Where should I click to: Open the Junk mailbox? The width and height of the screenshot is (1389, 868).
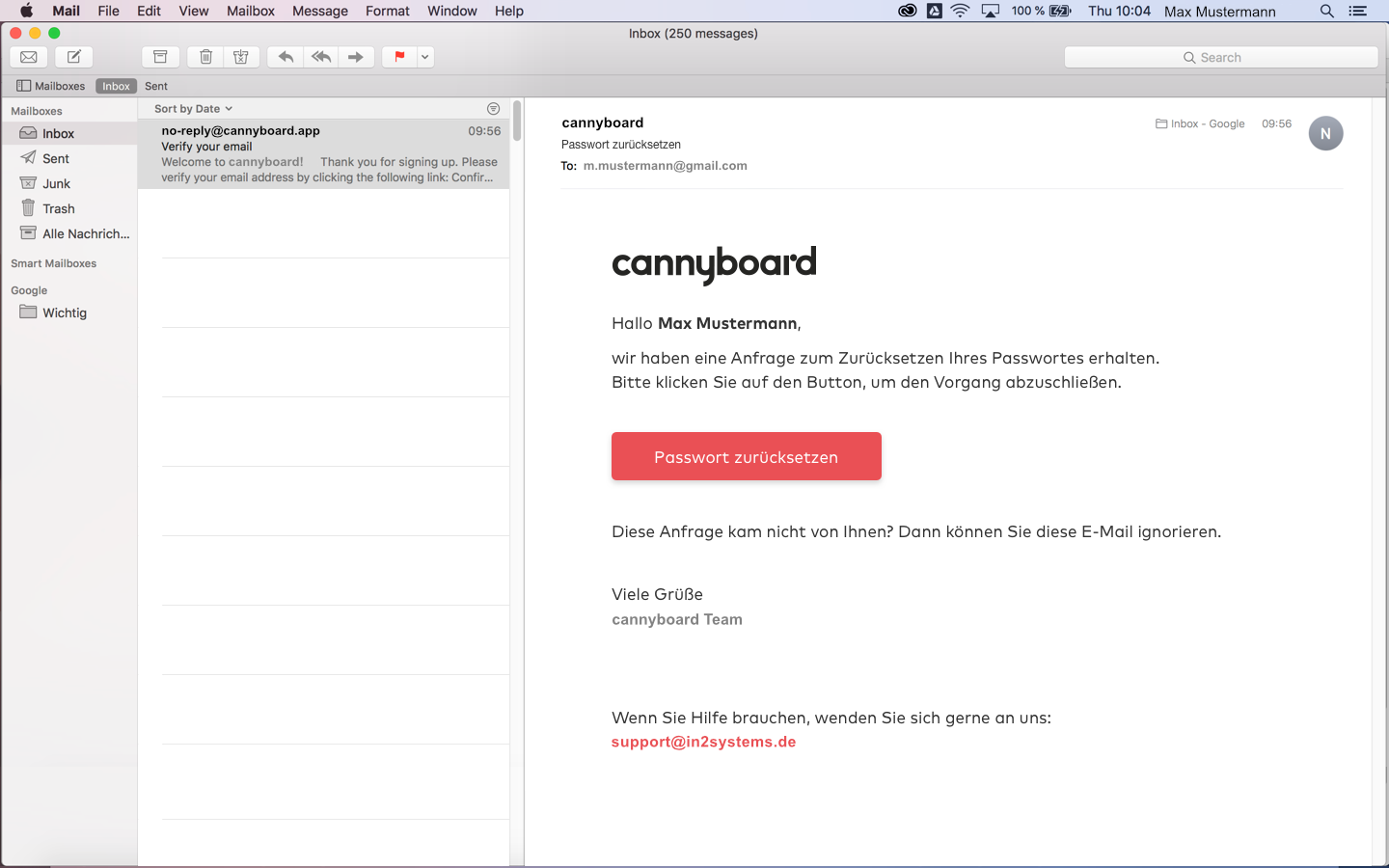69,183
